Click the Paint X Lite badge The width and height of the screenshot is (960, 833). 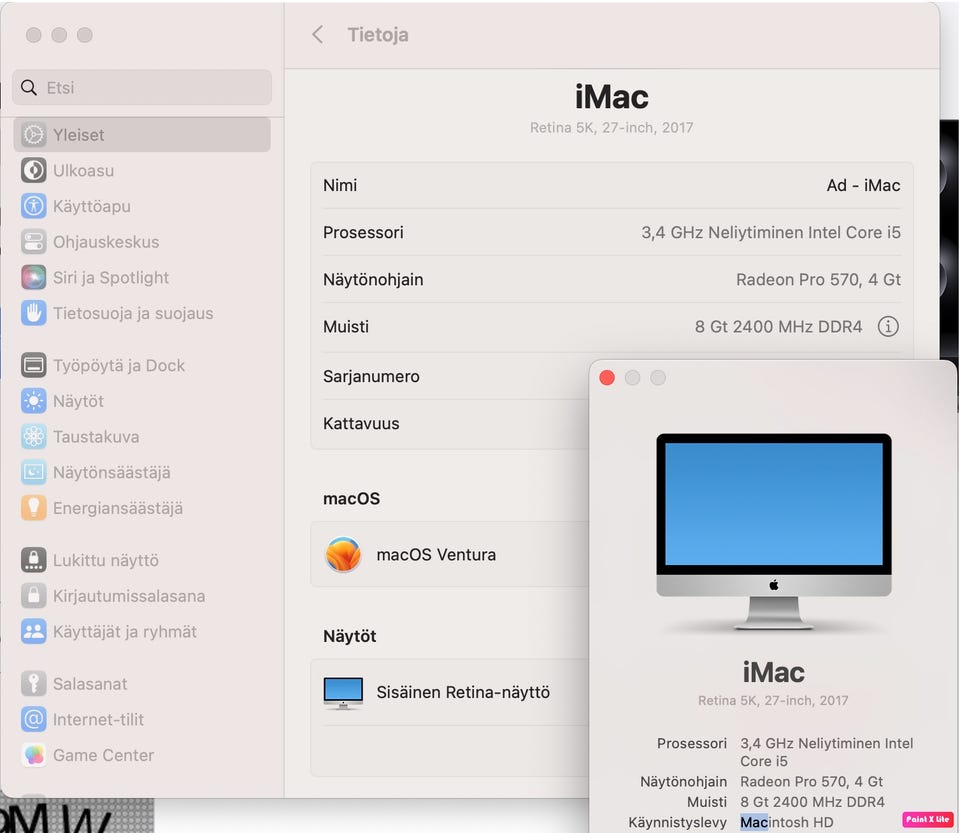(927, 819)
